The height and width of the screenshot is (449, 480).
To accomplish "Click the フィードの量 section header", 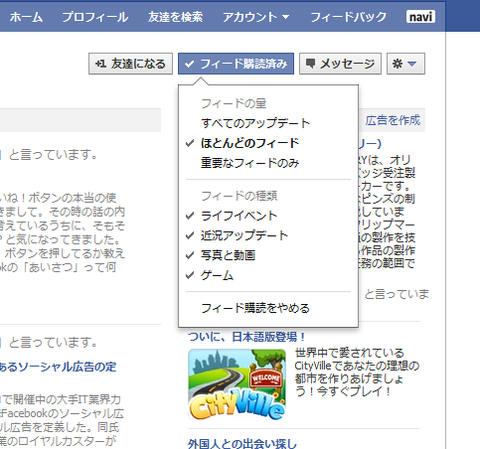I will [234, 103].
